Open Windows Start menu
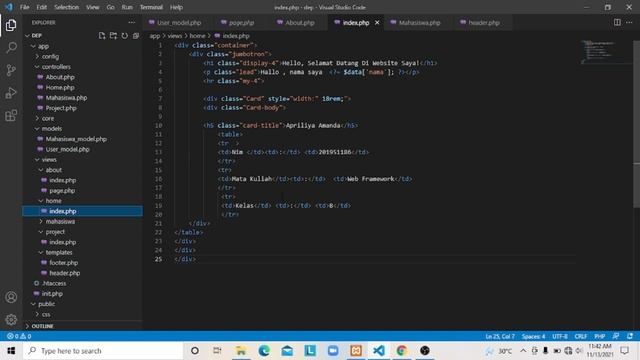Viewport: 640px width, 360px height. pos(11,351)
